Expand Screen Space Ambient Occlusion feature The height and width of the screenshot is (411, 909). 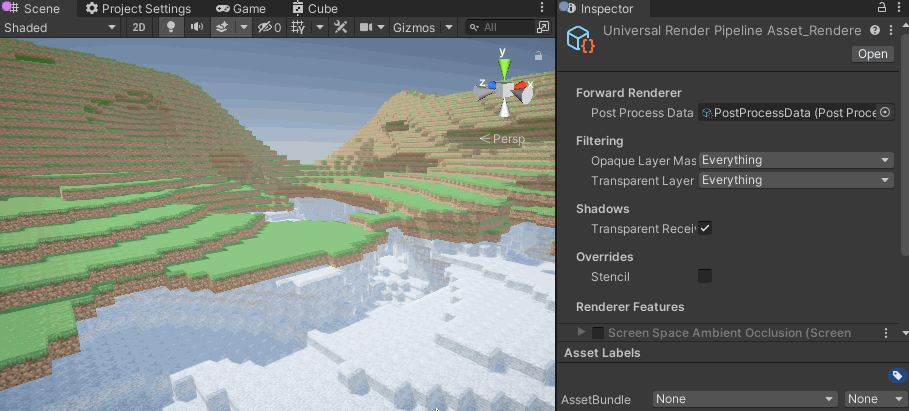coord(581,332)
